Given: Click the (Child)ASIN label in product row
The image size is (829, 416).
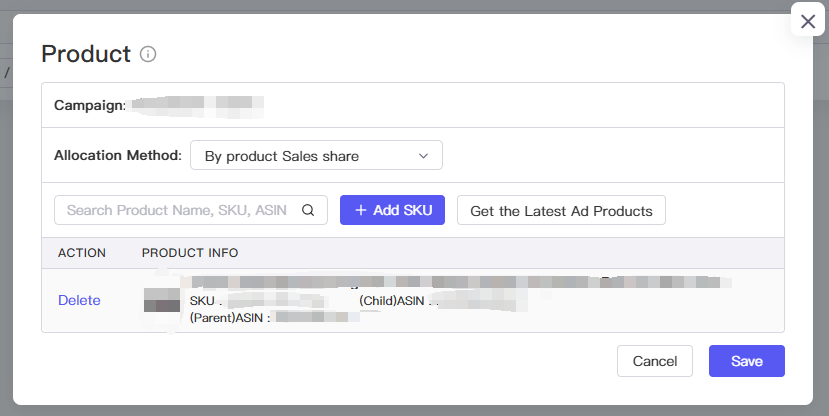Looking at the screenshot, I should coord(392,301).
